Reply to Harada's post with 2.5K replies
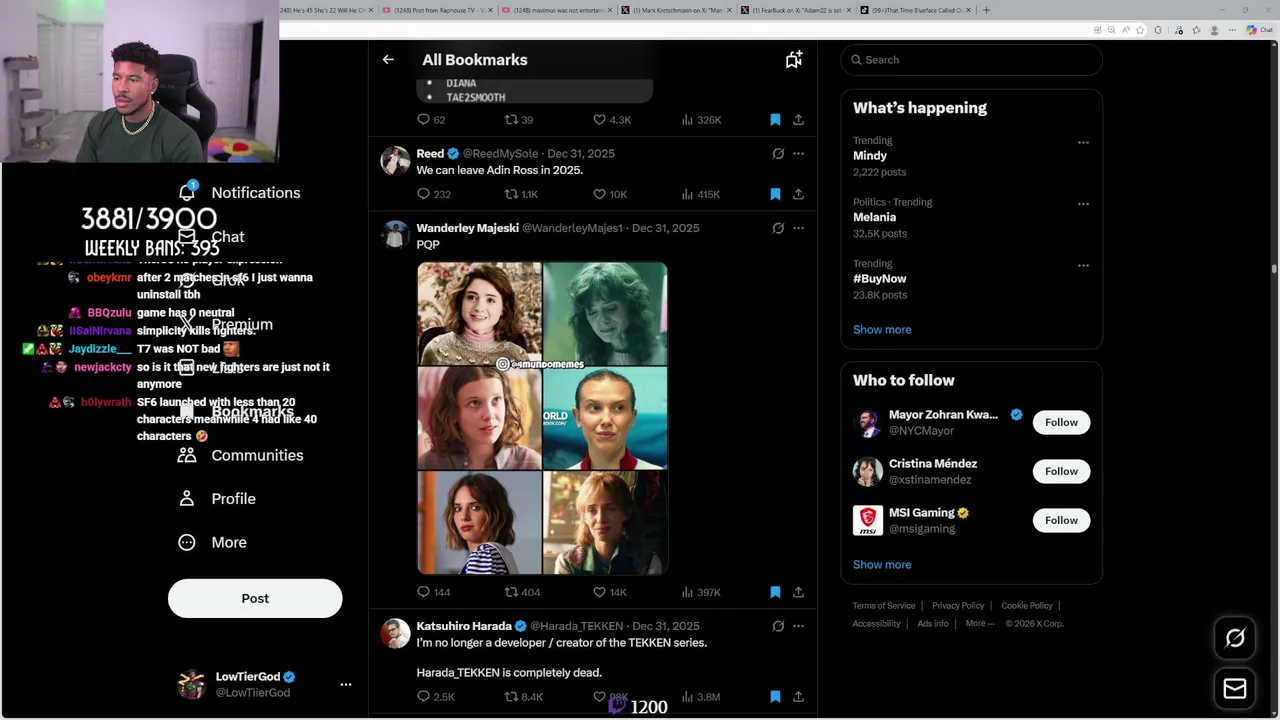The height and width of the screenshot is (720, 1280). click(423, 696)
